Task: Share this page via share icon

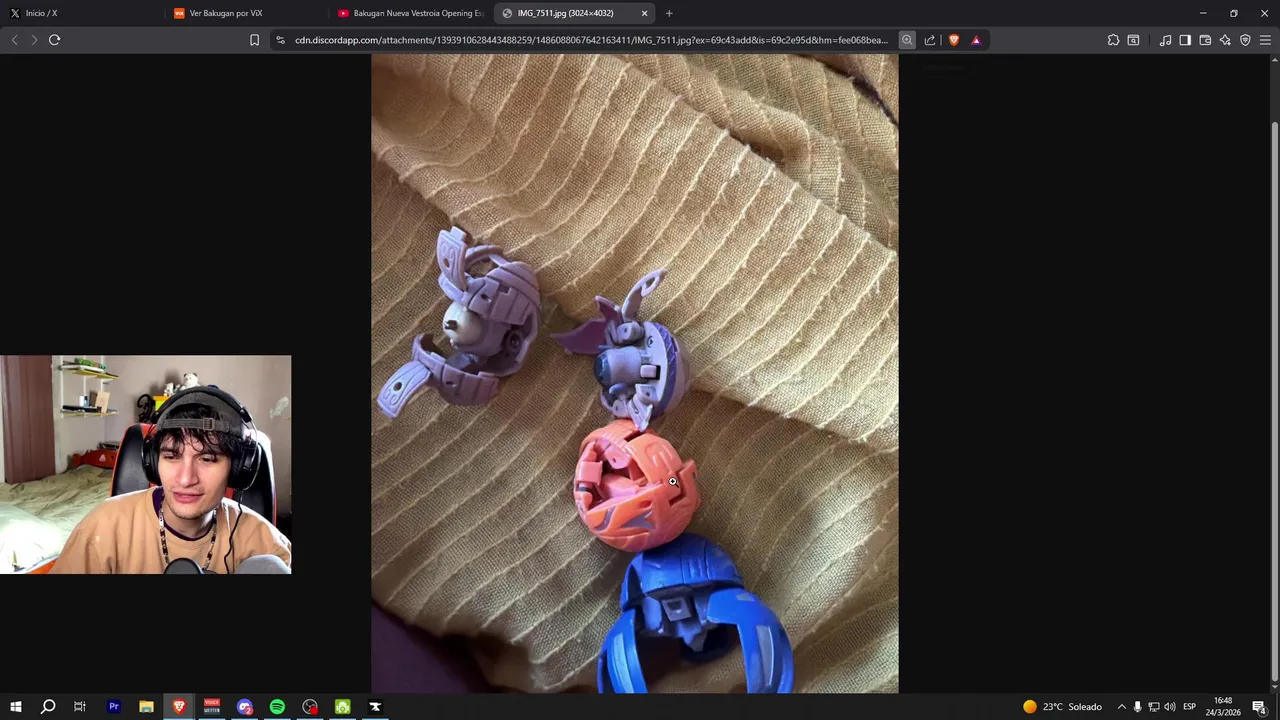Action: tap(930, 40)
